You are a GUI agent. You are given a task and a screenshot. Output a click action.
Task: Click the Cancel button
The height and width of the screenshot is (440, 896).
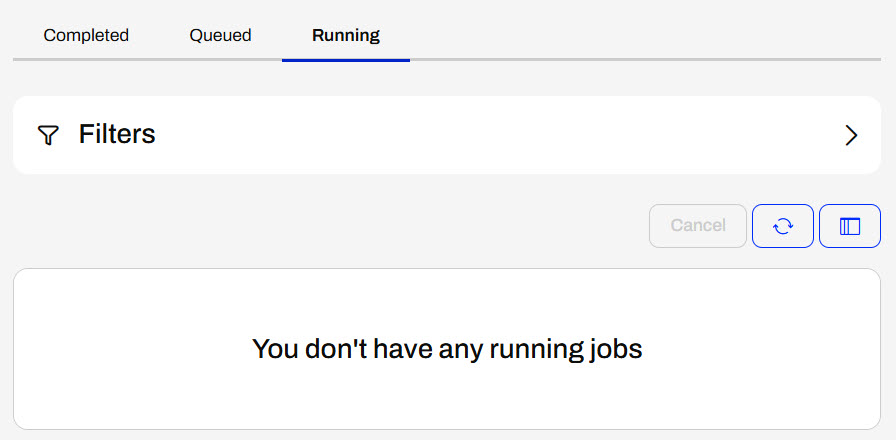(x=698, y=226)
